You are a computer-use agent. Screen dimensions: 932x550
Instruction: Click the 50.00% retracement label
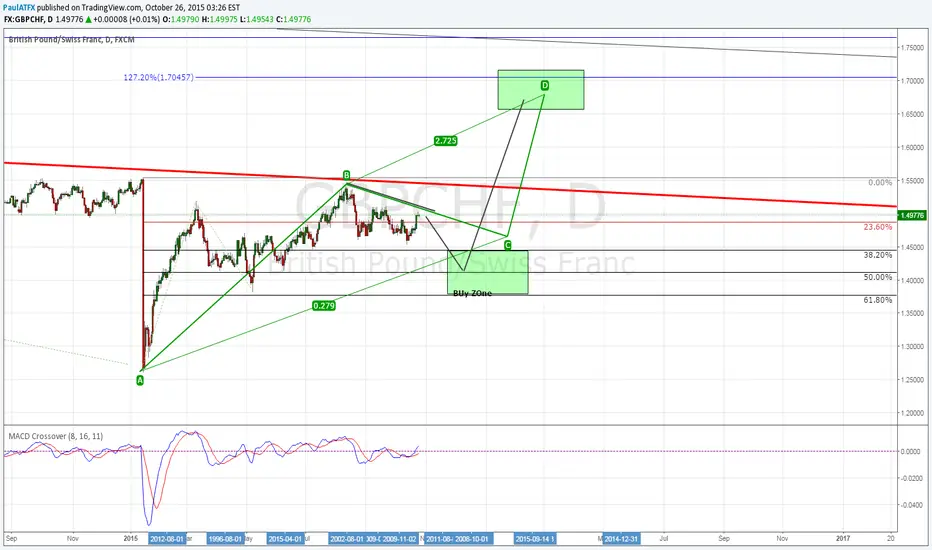pyautogui.click(x=878, y=278)
